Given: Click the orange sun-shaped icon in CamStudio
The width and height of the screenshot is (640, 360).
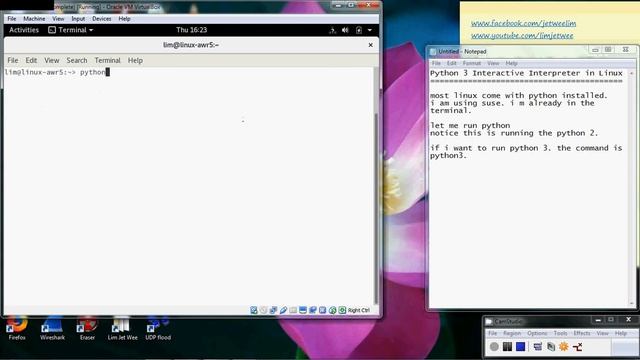Looking at the screenshot, I should coord(564,347).
